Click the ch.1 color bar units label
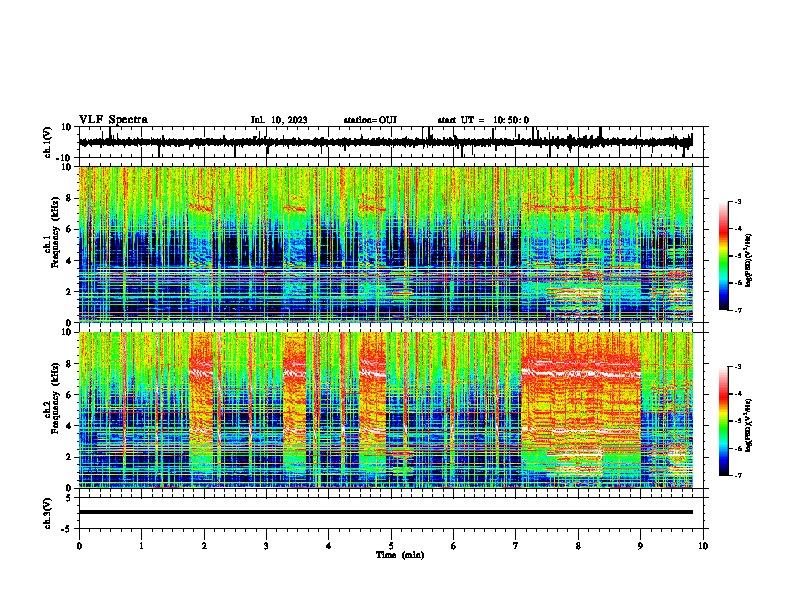Image resolution: width=792 pixels, height=612 pixels. click(x=749, y=260)
